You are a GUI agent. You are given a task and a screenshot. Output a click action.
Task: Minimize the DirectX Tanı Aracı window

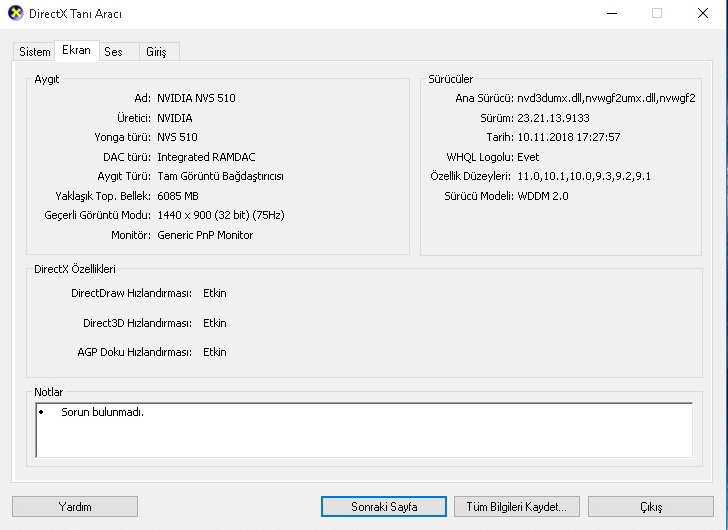click(612, 13)
